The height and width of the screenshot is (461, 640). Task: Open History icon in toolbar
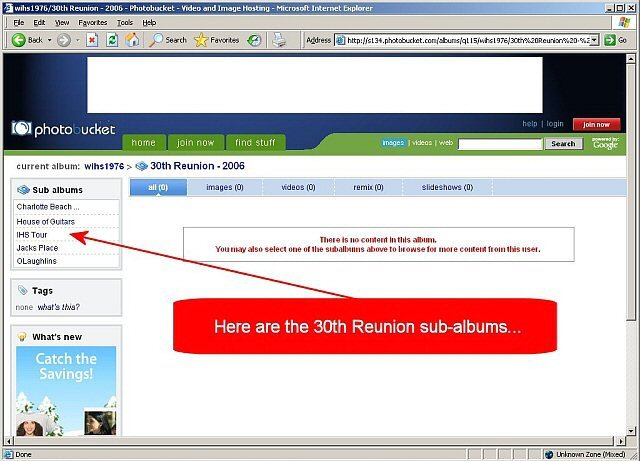click(x=254, y=40)
